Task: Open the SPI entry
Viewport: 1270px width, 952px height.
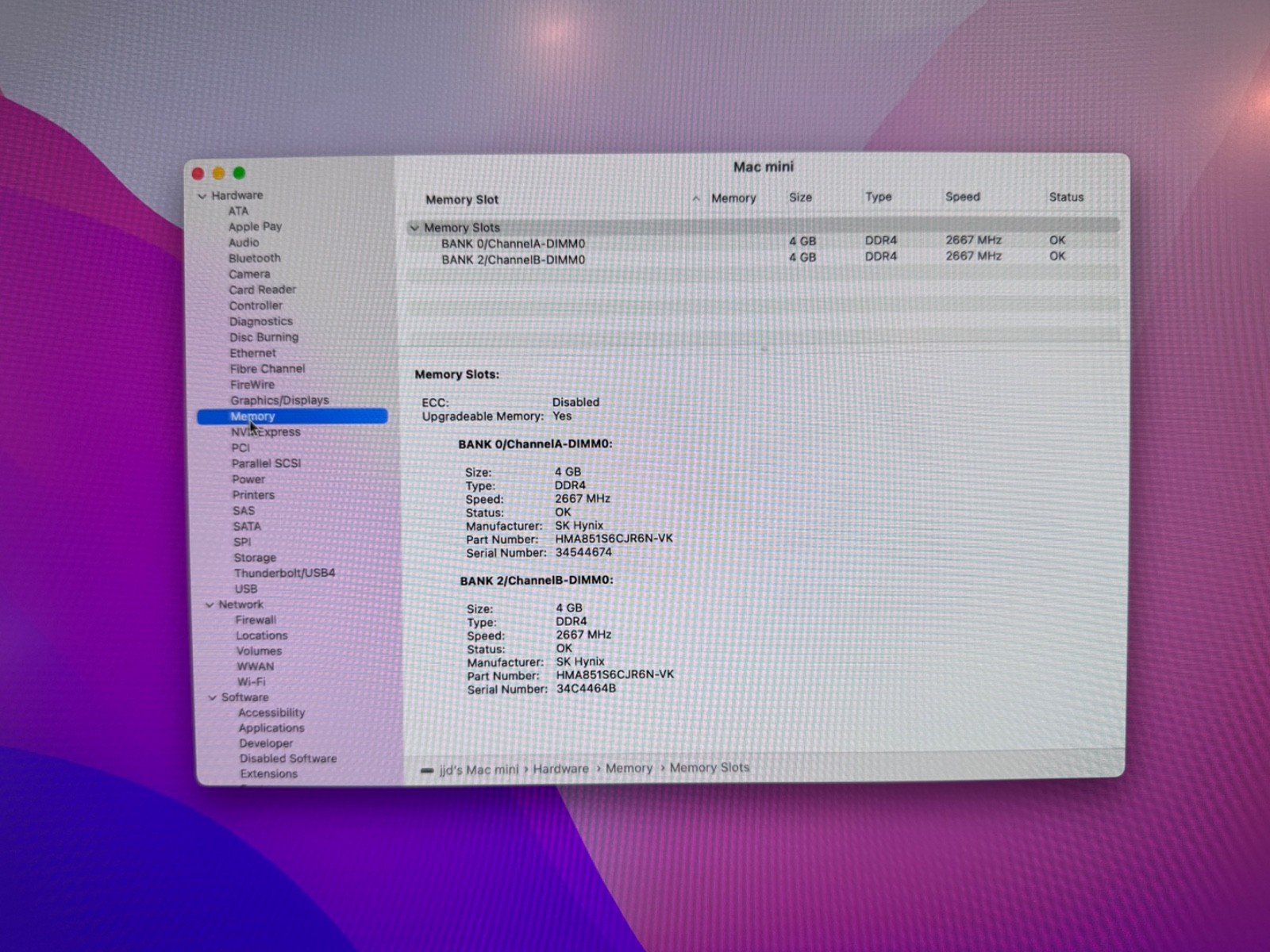Action: coord(242,543)
